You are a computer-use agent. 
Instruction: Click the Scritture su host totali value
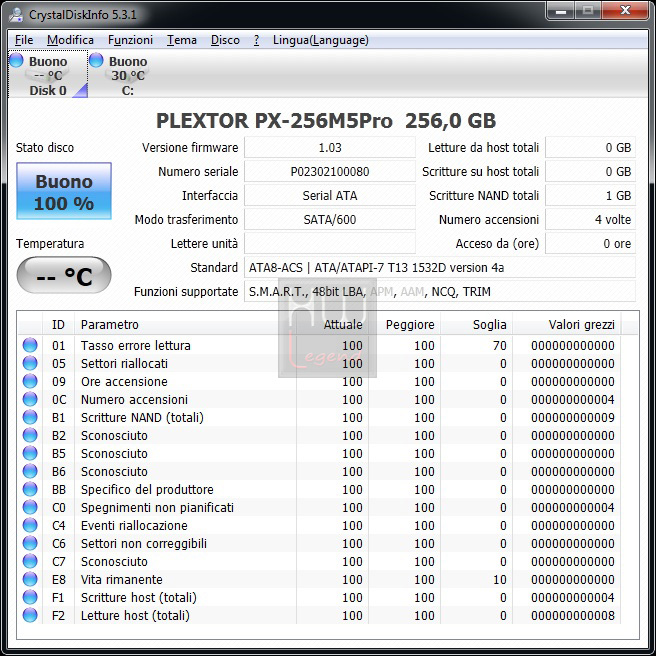point(590,172)
